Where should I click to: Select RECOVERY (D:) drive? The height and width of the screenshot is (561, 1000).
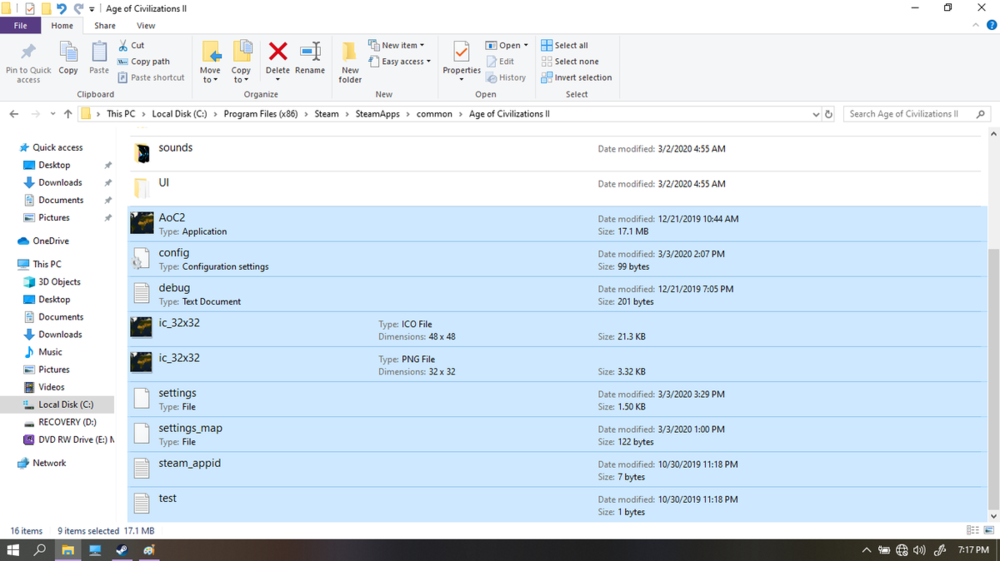[67, 422]
